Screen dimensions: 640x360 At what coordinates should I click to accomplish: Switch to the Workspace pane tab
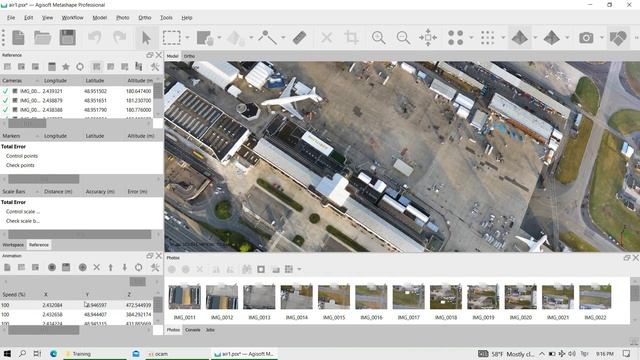13,245
